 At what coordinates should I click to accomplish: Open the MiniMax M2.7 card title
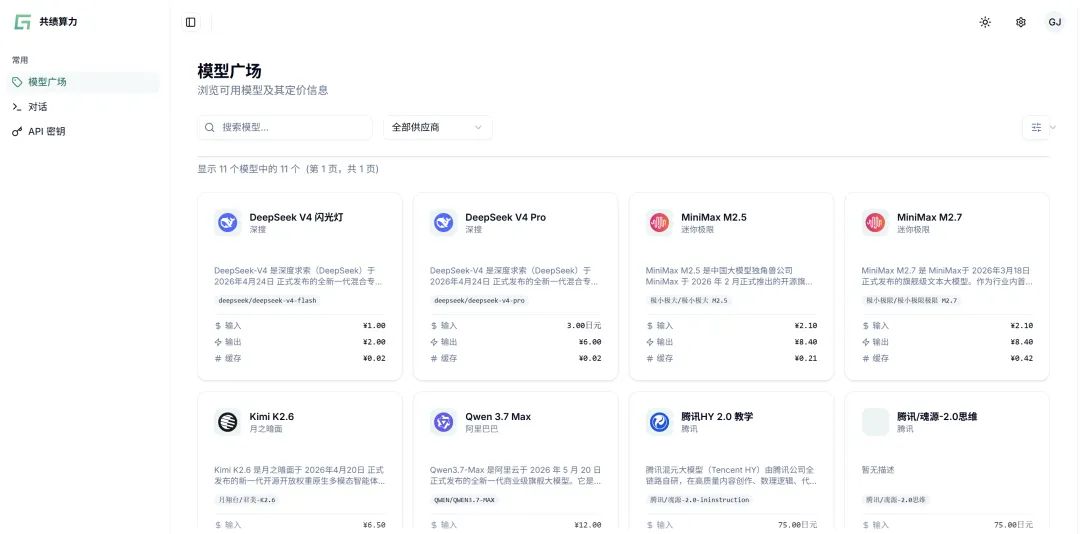[x=929, y=217]
